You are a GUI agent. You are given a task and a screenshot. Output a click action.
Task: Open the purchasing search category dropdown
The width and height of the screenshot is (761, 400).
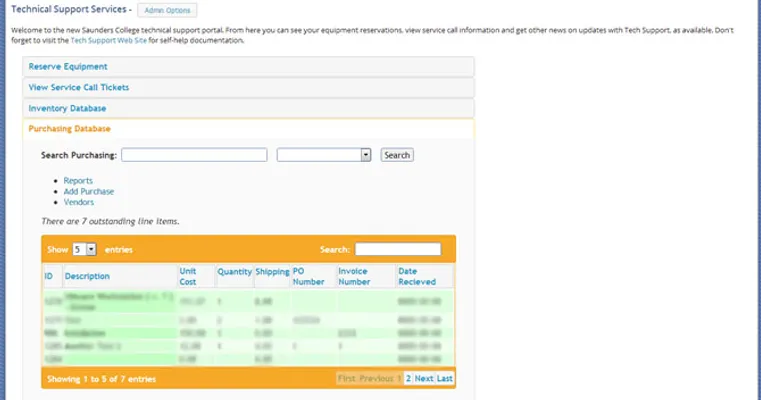[x=324, y=155]
